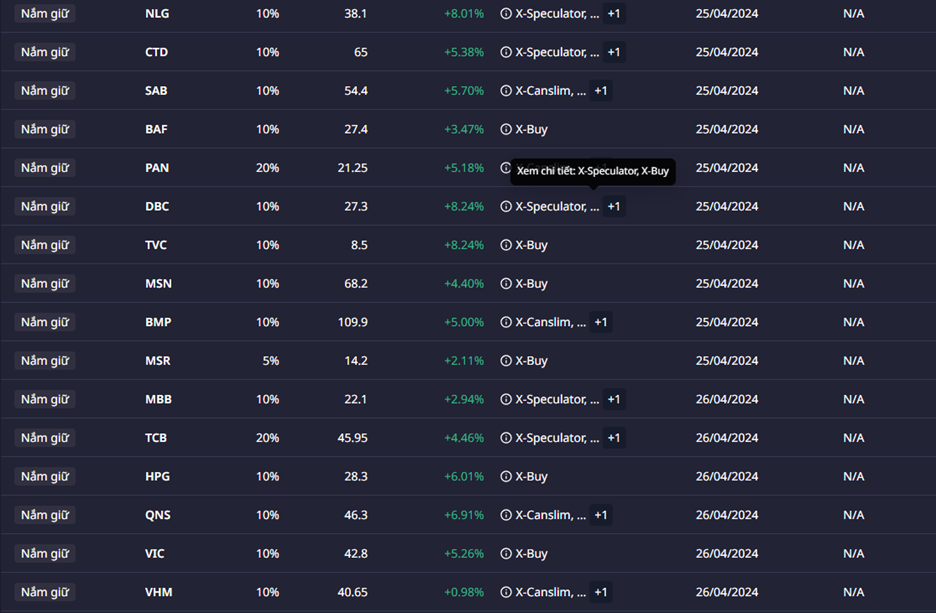Expand the +1 badge in the SAB row
This screenshot has width=936, height=613.
(601, 91)
